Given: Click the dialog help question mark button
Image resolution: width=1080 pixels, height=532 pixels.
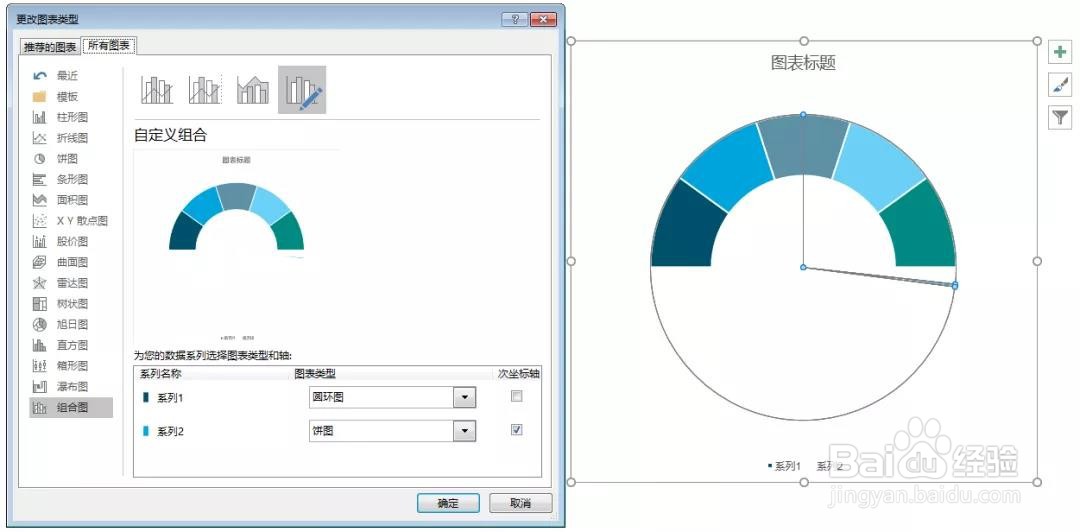Looking at the screenshot, I should (516, 19).
